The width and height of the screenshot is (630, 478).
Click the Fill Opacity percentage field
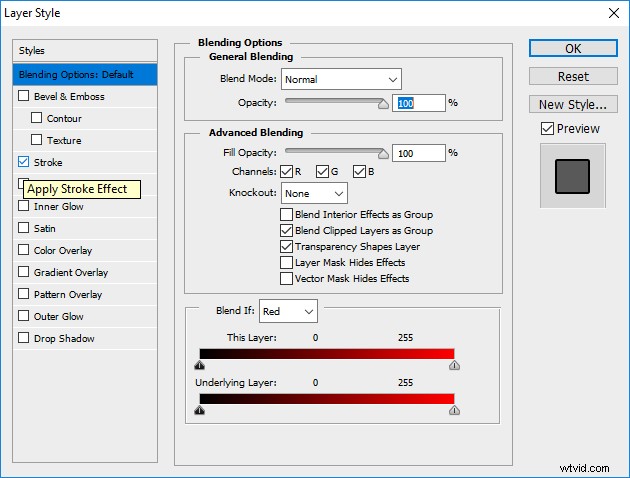point(419,153)
